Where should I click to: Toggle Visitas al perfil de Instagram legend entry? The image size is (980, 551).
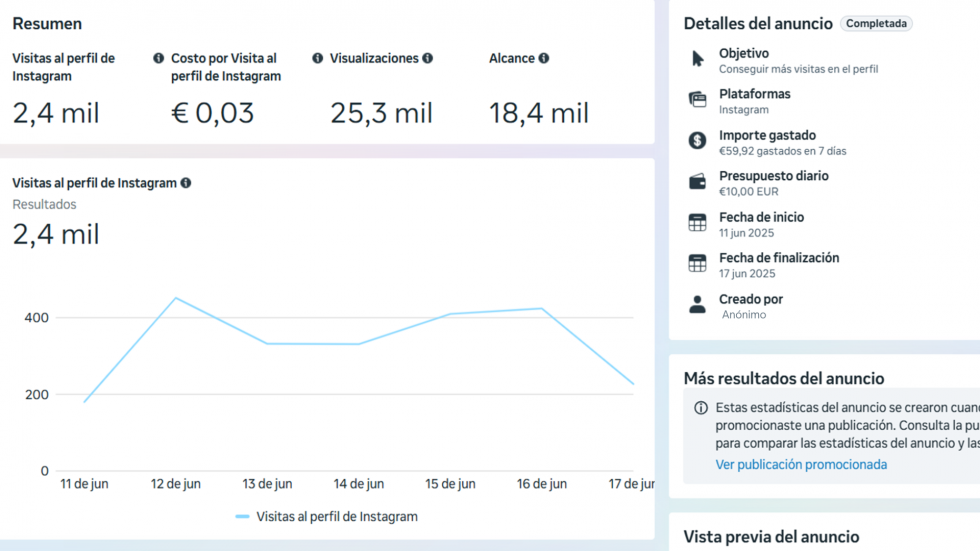point(327,517)
